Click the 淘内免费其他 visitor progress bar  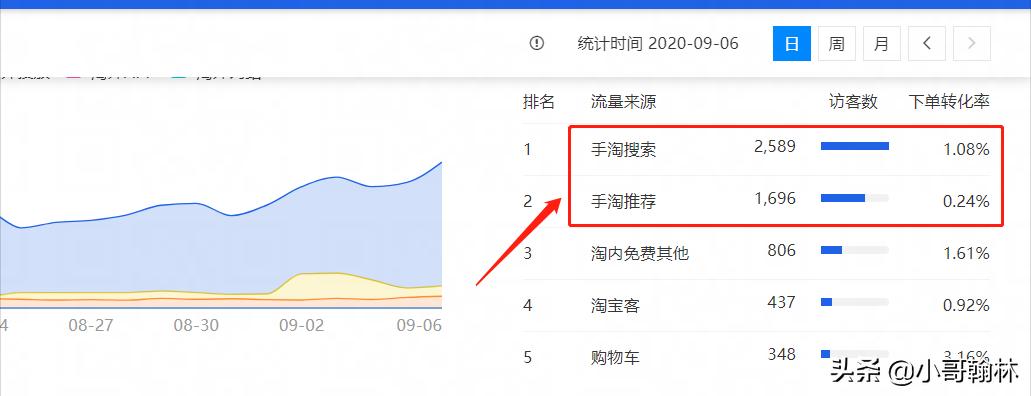click(x=855, y=250)
